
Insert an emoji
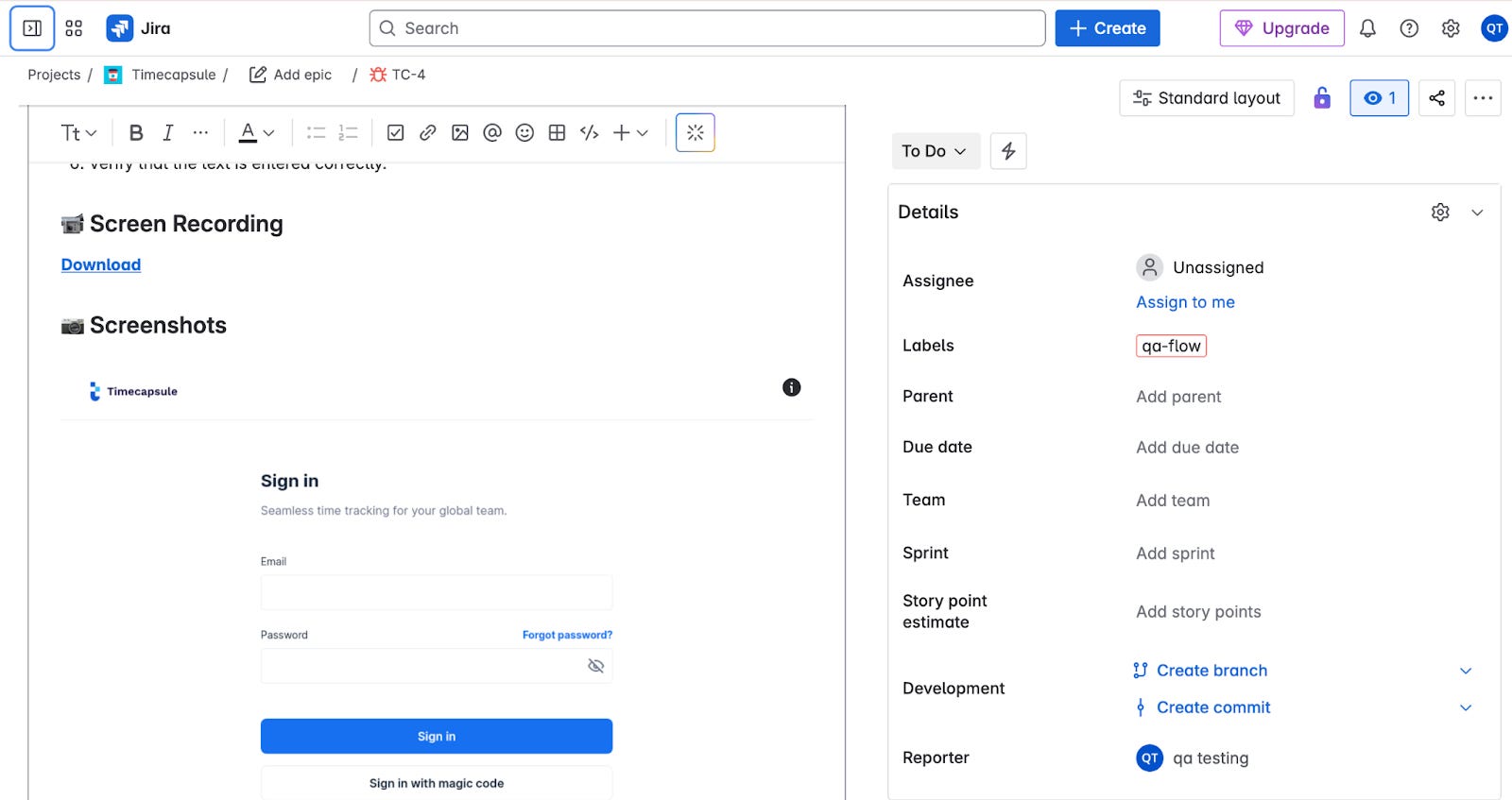tap(524, 133)
